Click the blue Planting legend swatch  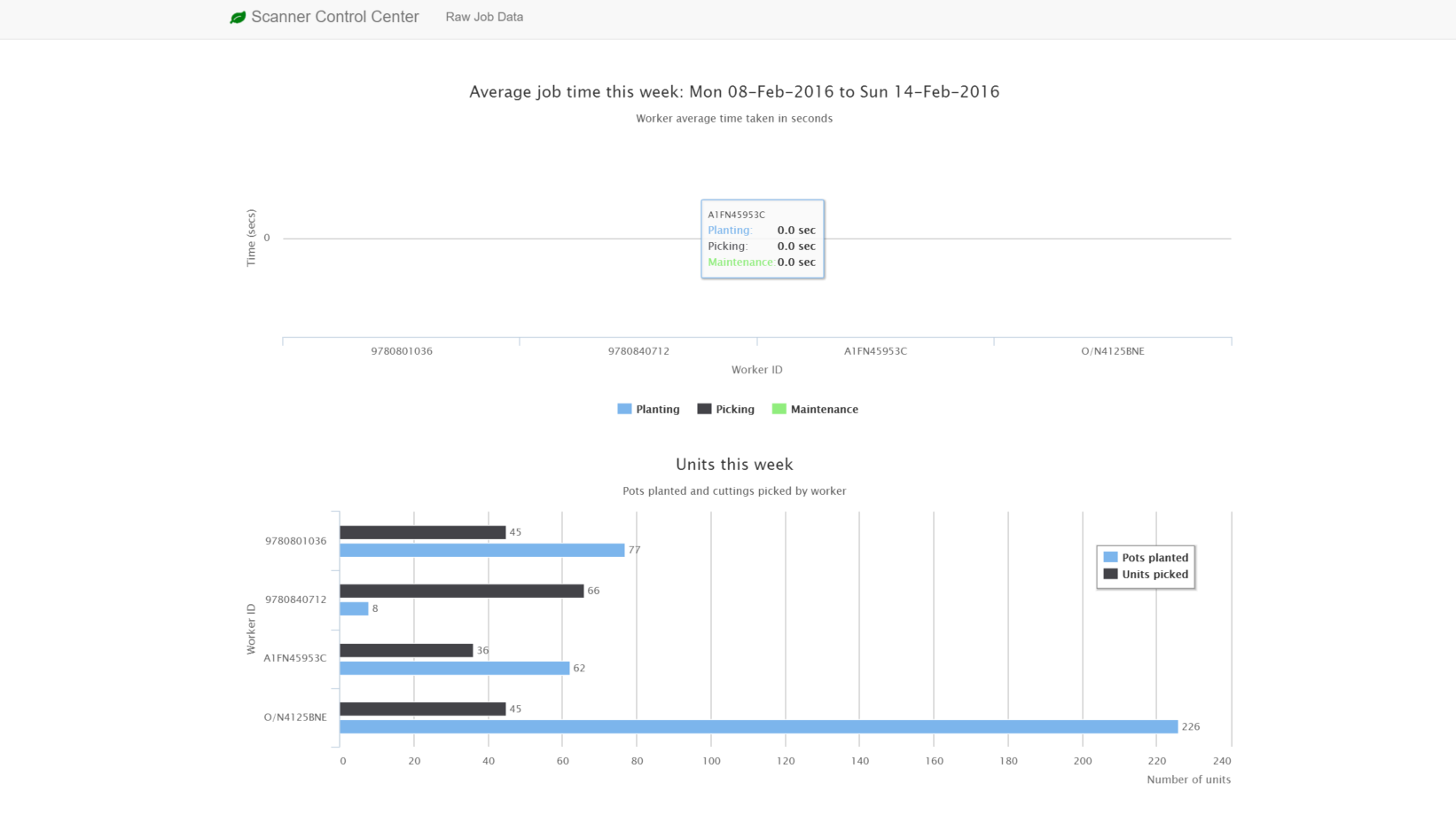pyautogui.click(x=624, y=409)
